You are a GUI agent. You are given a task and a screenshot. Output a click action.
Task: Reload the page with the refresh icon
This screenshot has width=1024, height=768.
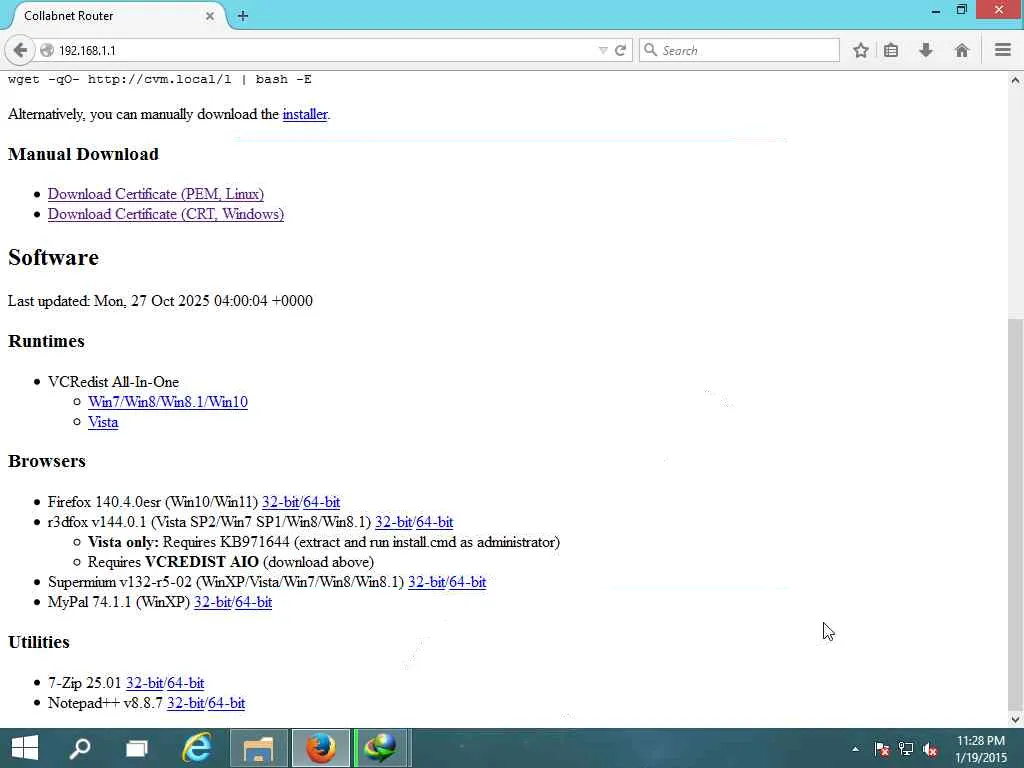tap(620, 50)
